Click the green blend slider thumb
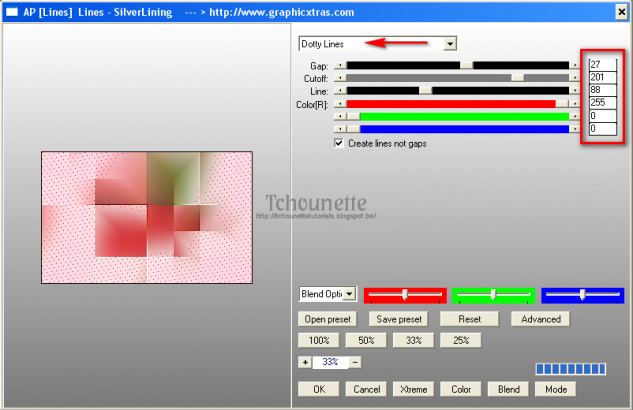633x410 pixels. click(x=493, y=294)
